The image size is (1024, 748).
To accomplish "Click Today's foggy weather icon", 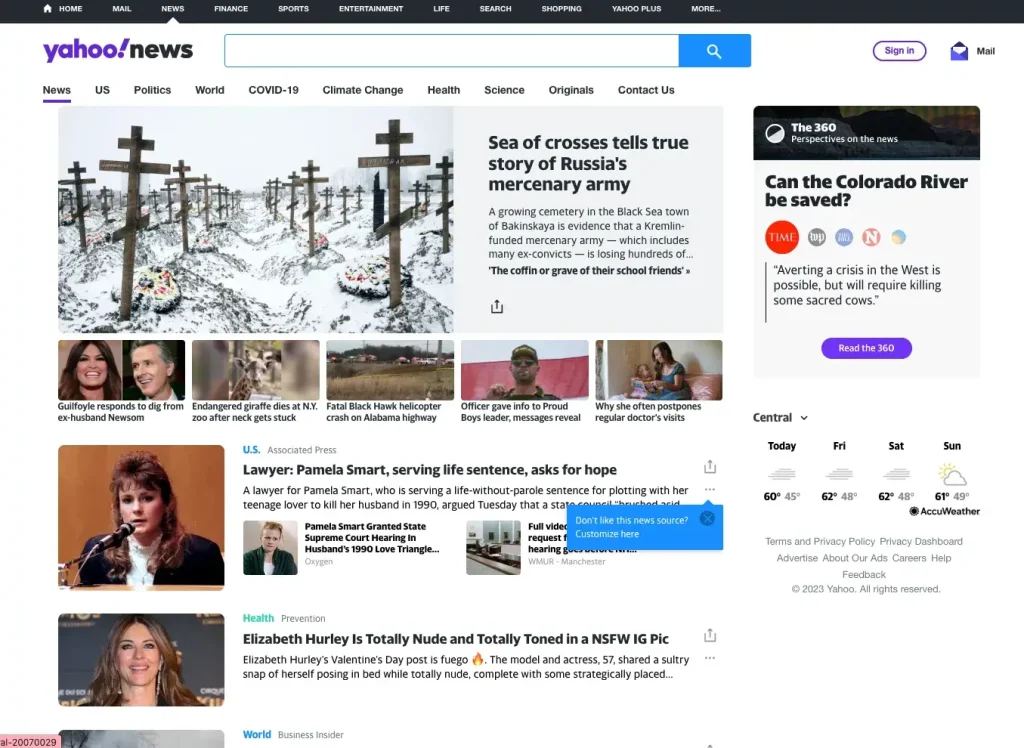I will pyautogui.click(x=782, y=474).
